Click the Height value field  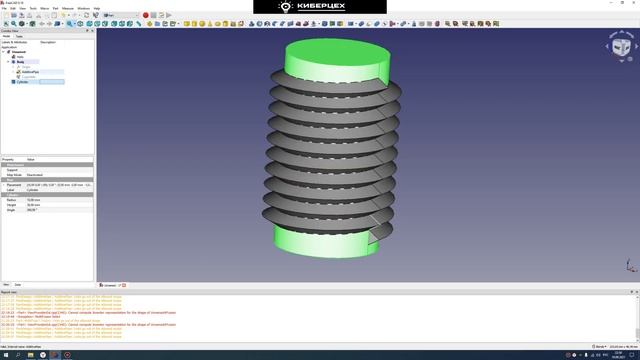coord(60,205)
